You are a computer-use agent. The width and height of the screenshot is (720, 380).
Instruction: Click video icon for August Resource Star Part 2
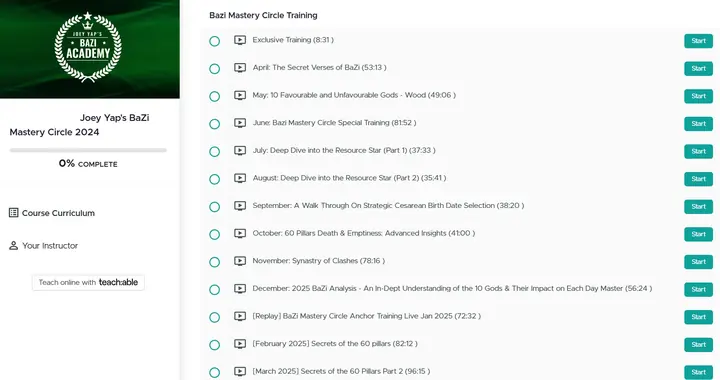(x=240, y=178)
